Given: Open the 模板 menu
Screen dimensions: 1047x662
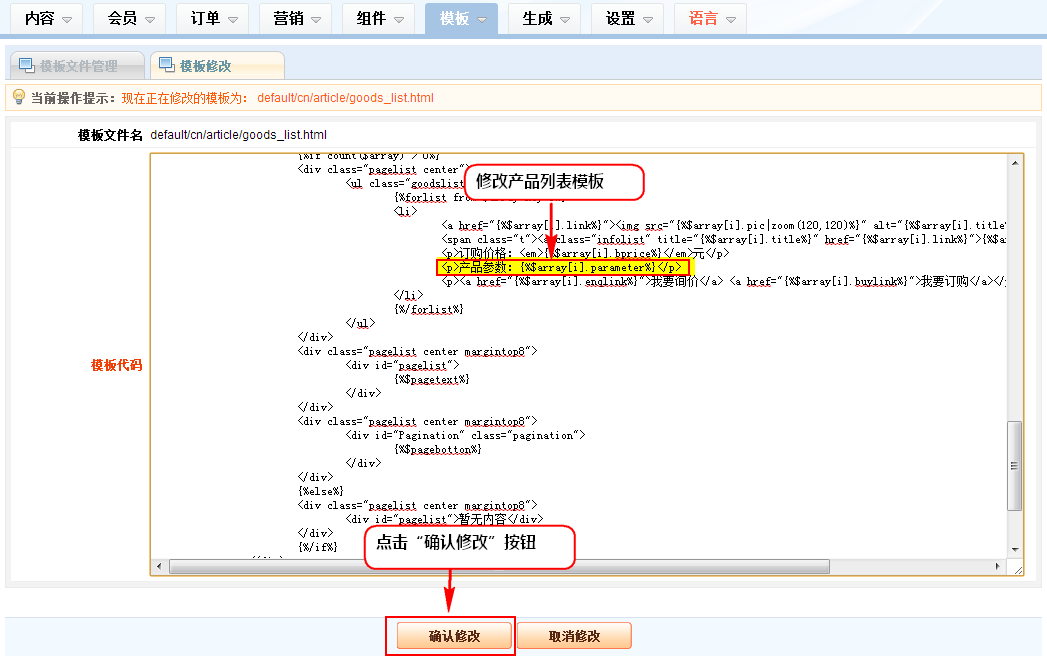Looking at the screenshot, I should [x=455, y=19].
